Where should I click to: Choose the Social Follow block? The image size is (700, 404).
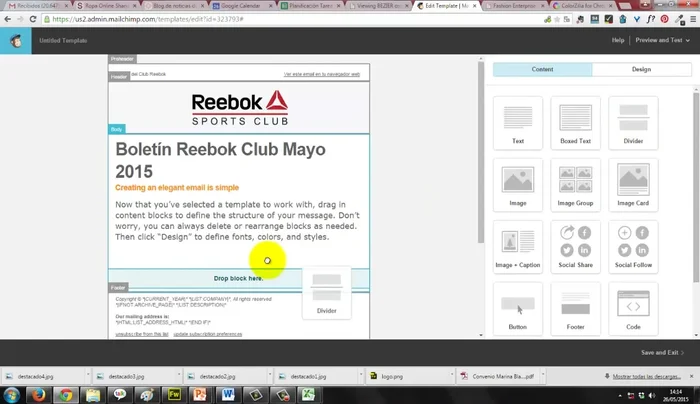click(633, 246)
